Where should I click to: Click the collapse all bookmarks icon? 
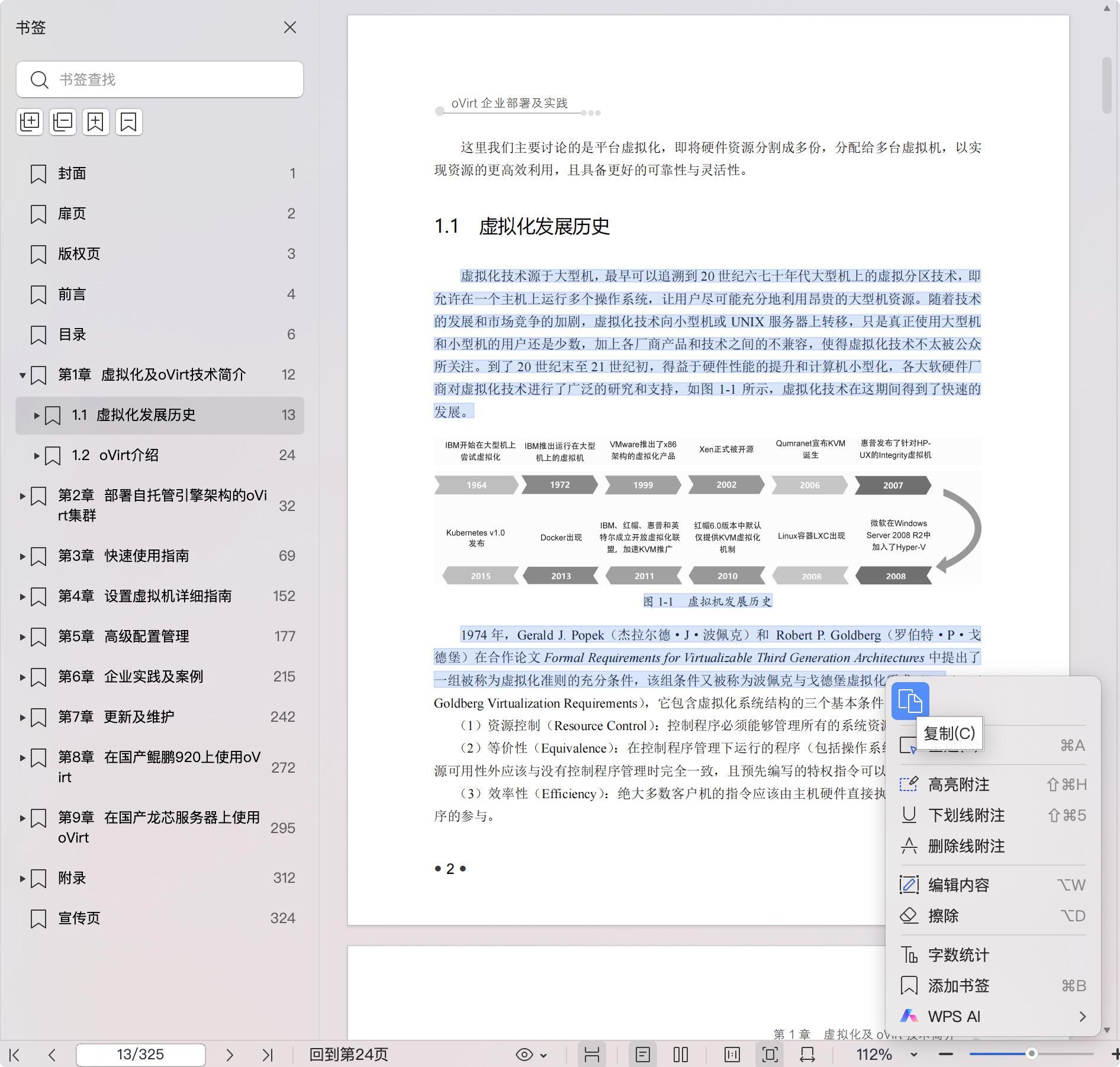tap(63, 122)
